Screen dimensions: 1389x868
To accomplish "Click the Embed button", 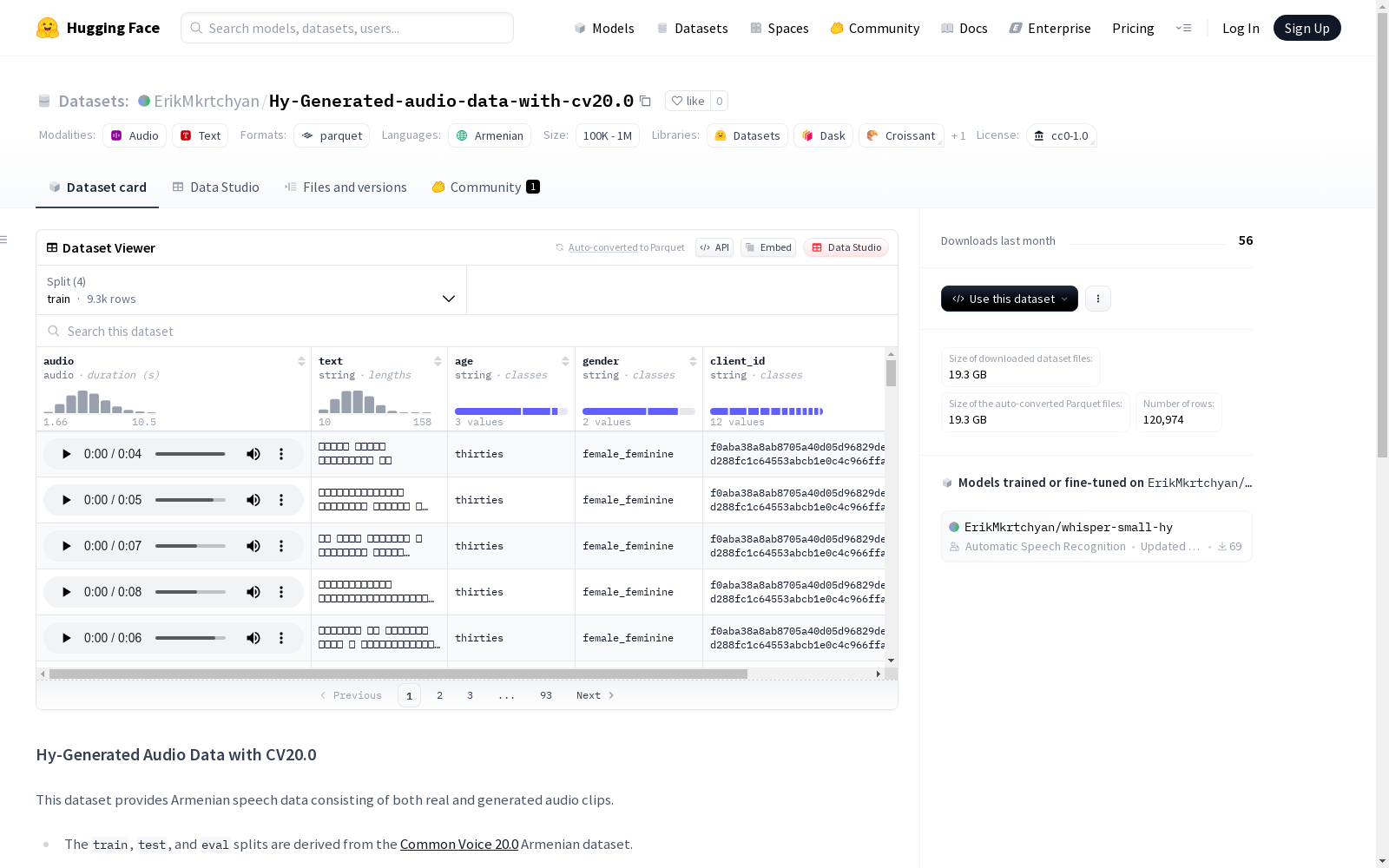I will point(768,247).
